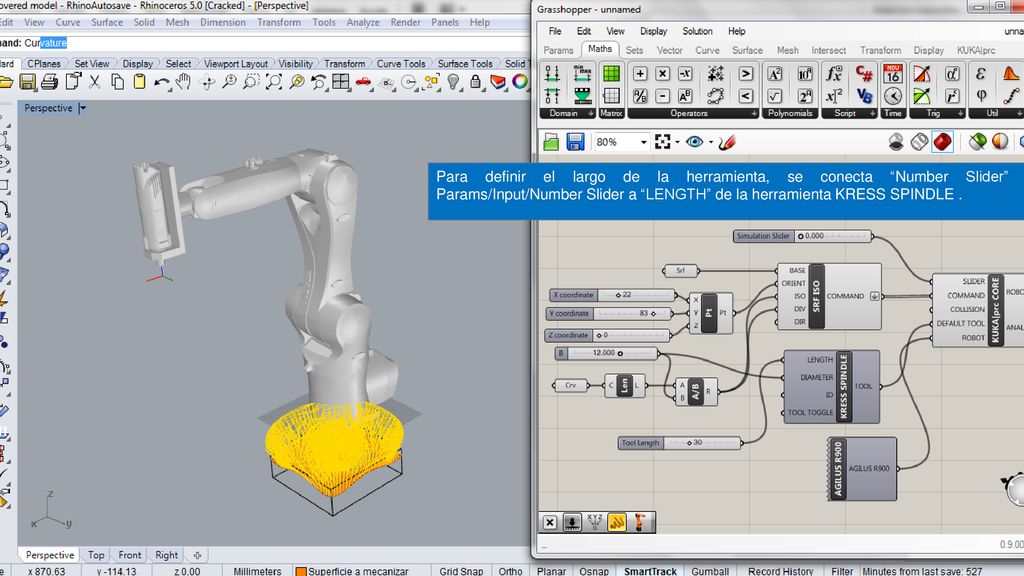Click the Undo arrow icon in Rhino

point(161,82)
